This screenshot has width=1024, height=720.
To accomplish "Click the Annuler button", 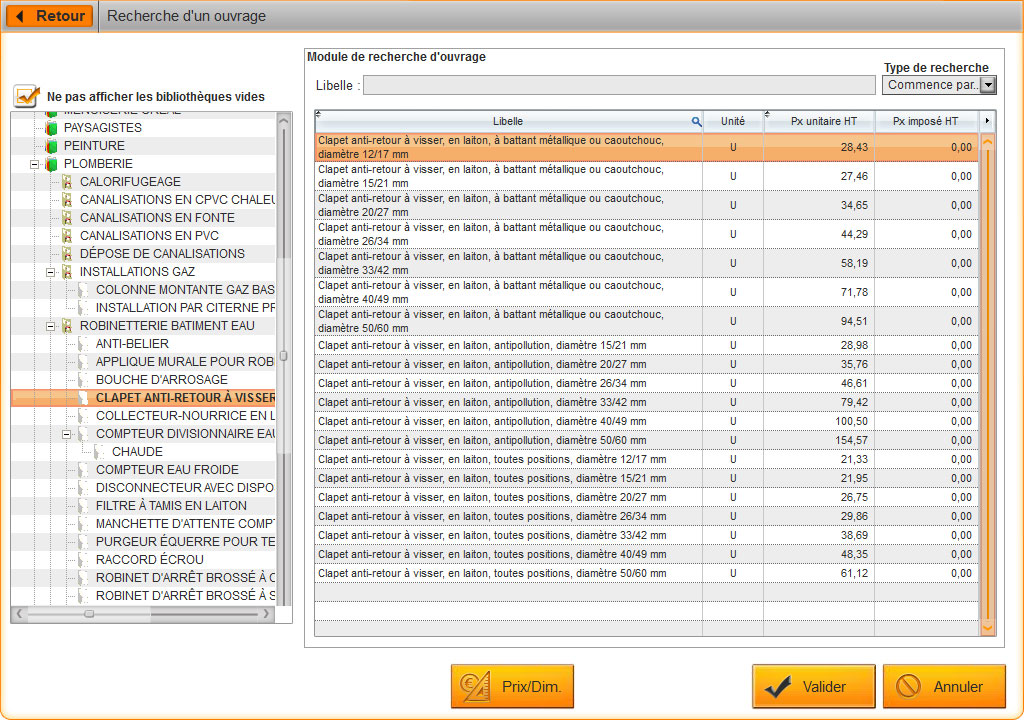I will pyautogui.click(x=944, y=686).
